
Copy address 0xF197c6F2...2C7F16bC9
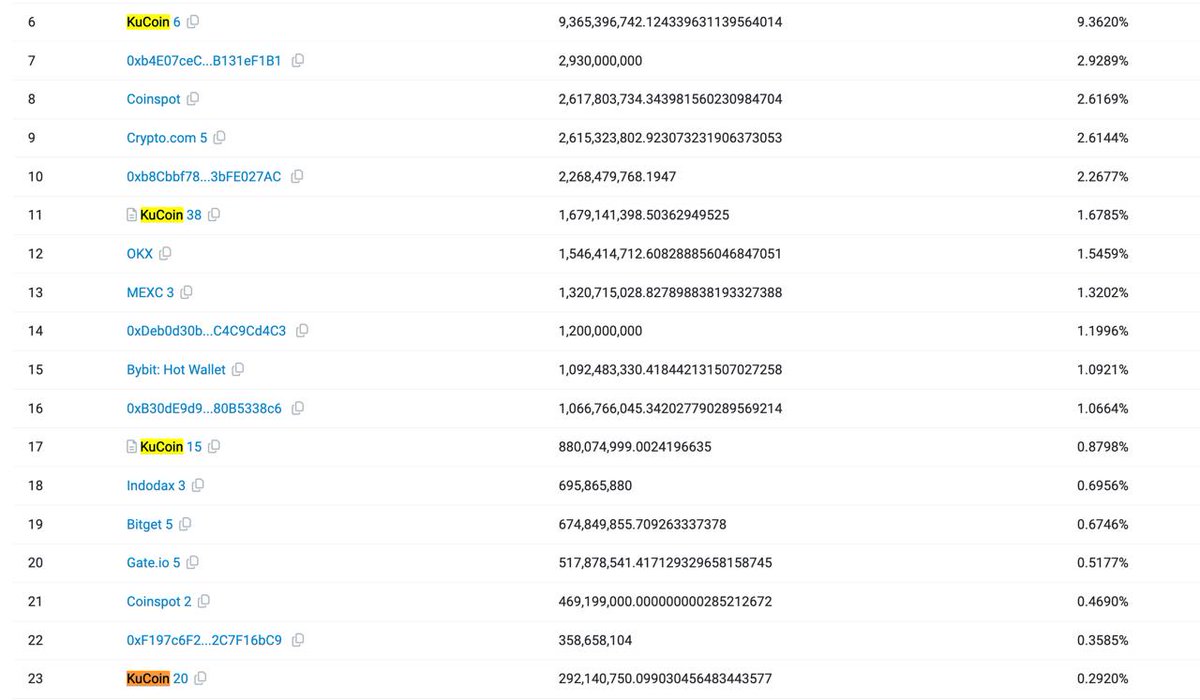[x=298, y=640]
